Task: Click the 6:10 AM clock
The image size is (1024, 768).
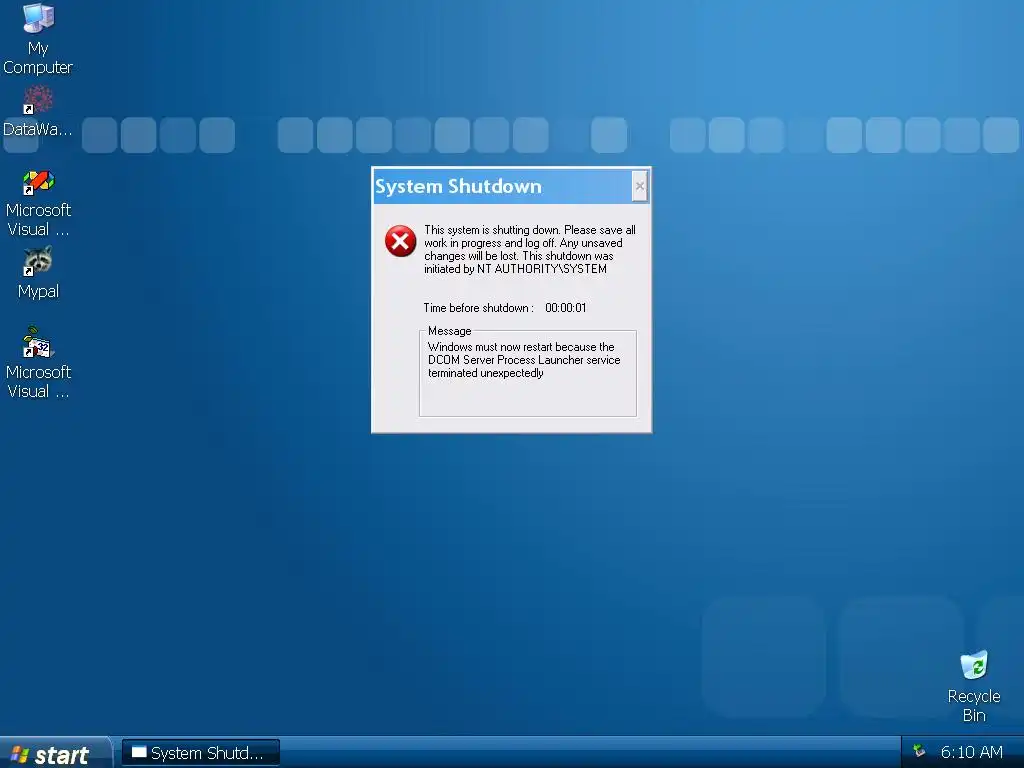Action: tap(971, 752)
